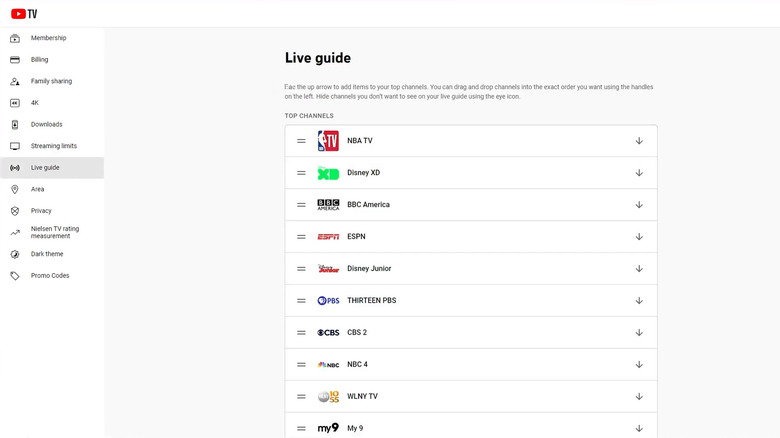Open the Membership settings page

[x=52, y=38]
